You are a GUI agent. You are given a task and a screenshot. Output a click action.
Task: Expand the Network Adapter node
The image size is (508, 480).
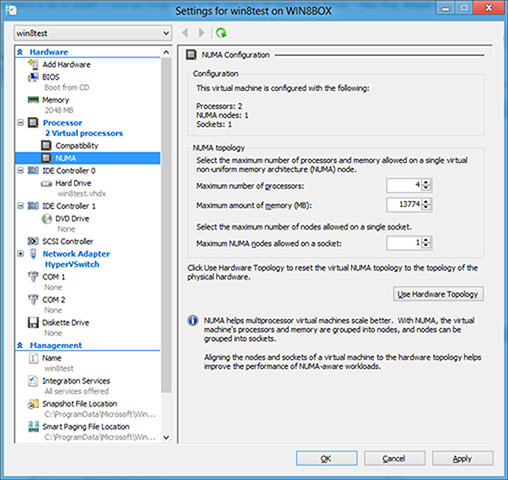(20, 254)
